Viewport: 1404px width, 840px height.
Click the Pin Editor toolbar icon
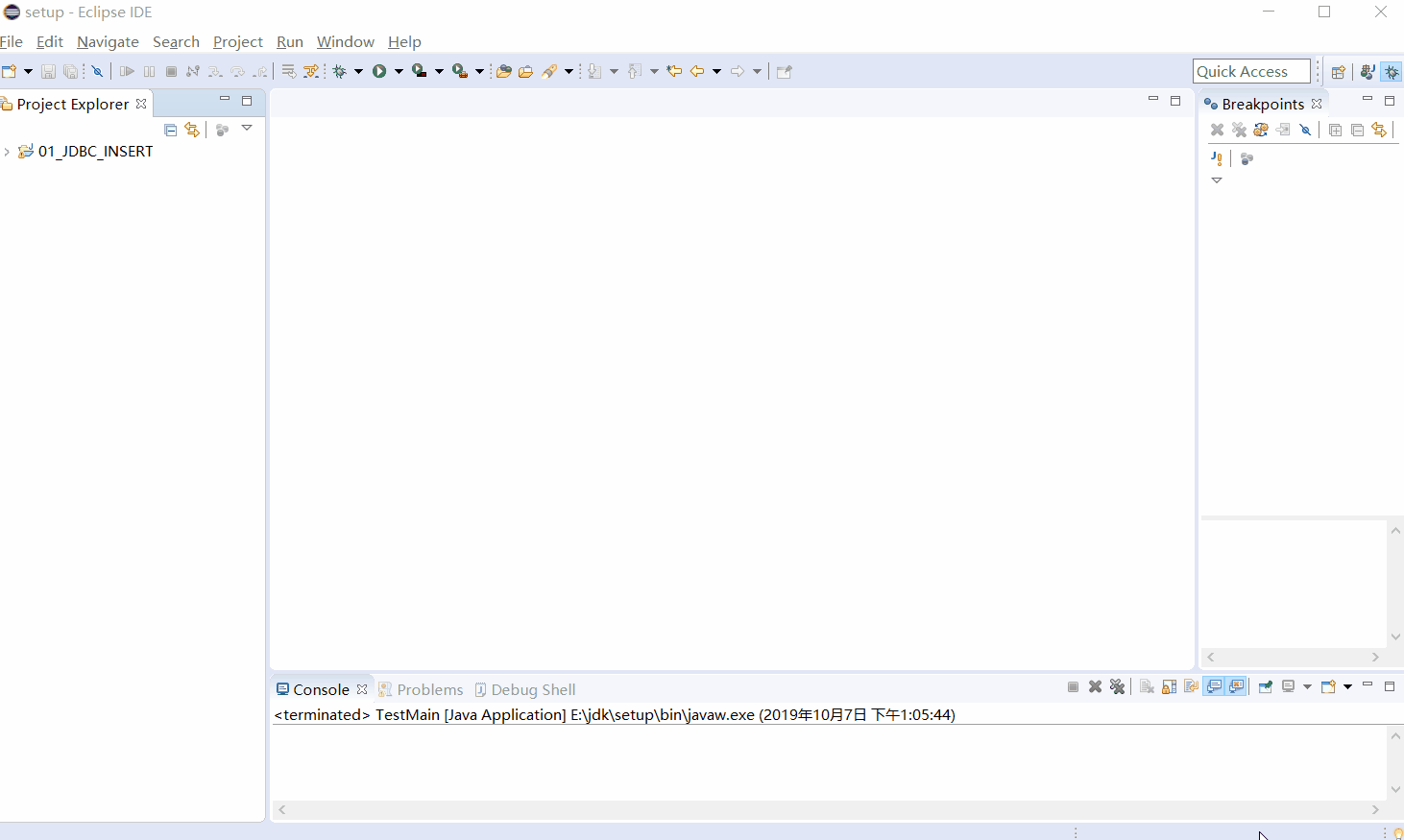pyautogui.click(x=785, y=71)
